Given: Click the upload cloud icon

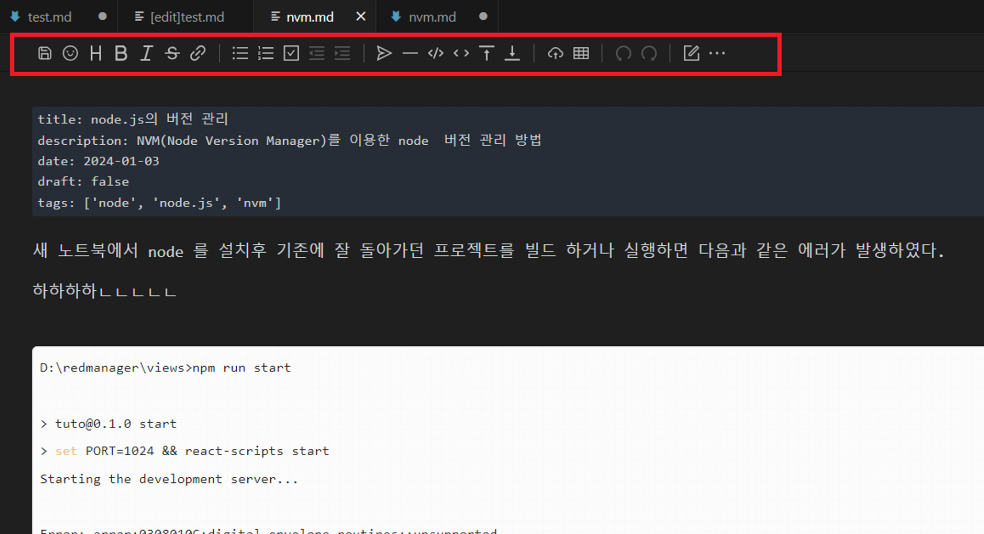Looking at the screenshot, I should [555, 54].
